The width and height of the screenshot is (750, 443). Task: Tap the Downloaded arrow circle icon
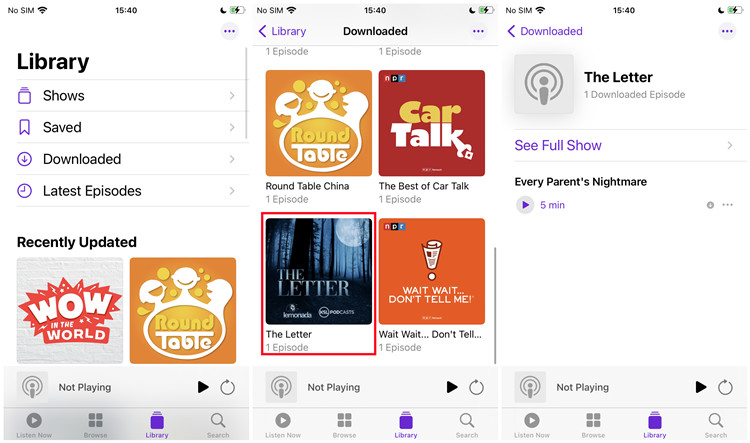coord(24,159)
